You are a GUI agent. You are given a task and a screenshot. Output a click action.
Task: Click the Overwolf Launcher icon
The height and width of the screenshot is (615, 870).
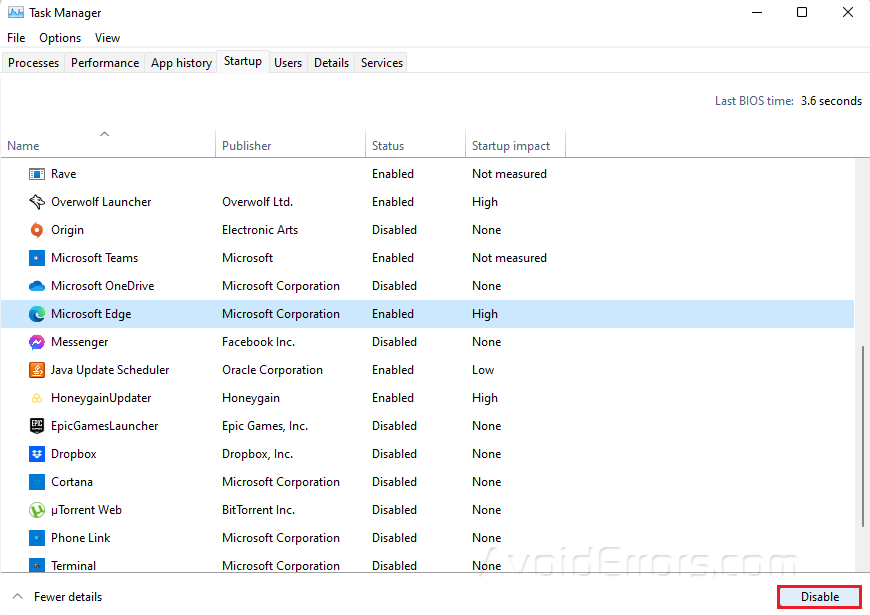pos(37,202)
